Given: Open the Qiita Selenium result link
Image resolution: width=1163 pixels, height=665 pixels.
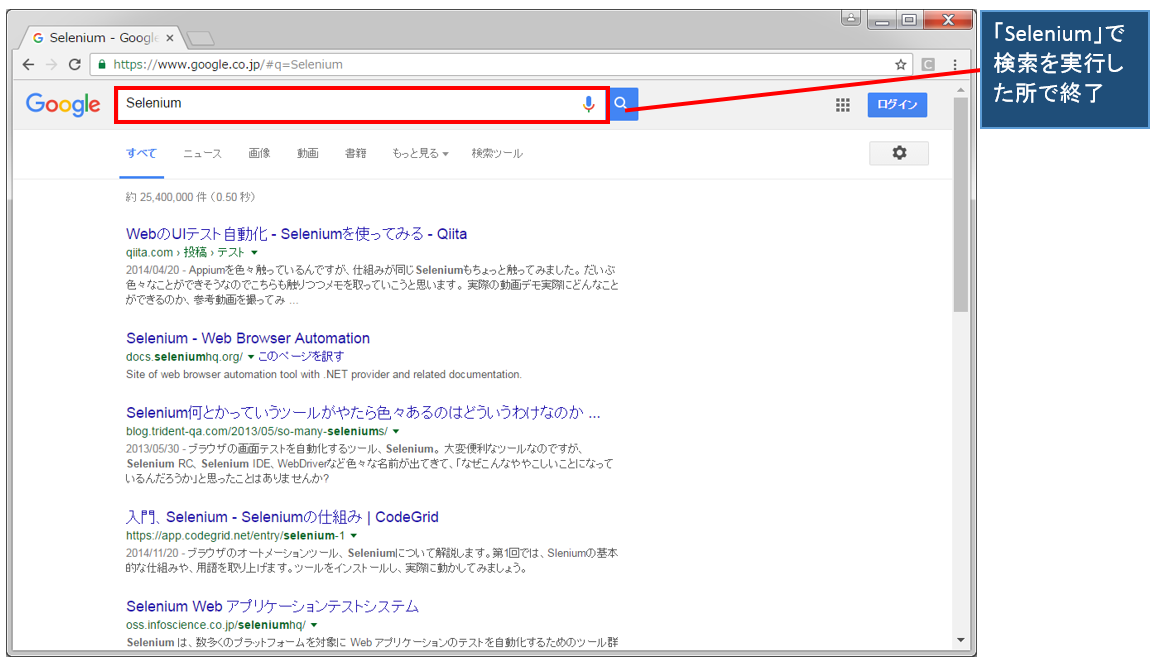Looking at the screenshot, I should [x=296, y=234].
